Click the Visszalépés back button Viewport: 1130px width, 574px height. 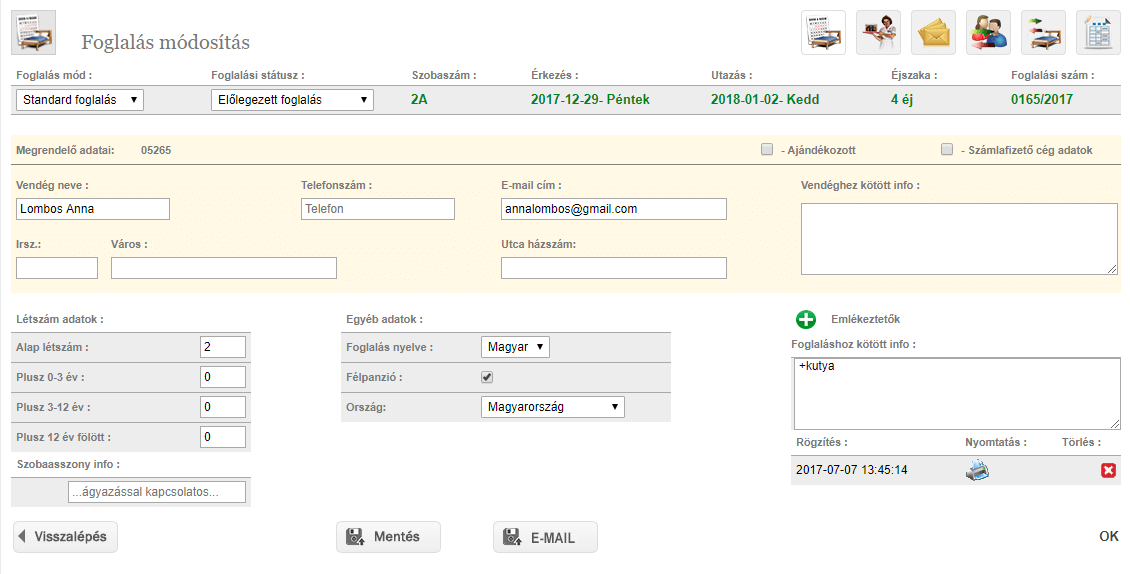[66, 537]
